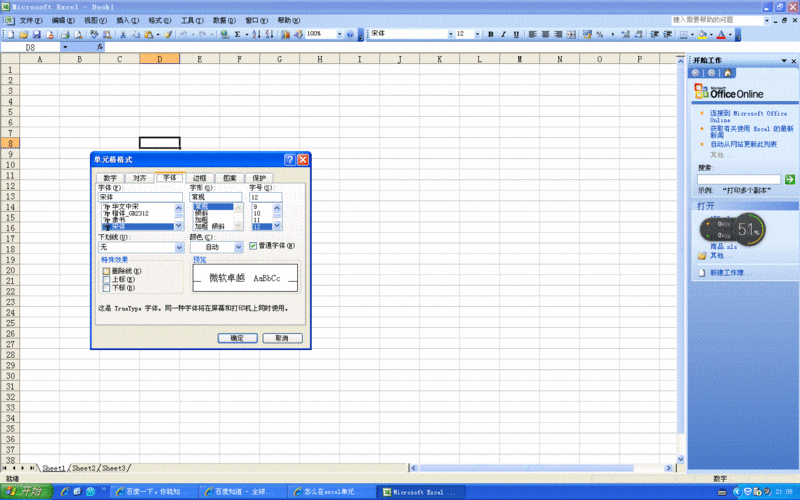The image size is (800, 500).
Task: Open the 格式 menu in menu bar
Action: point(160,20)
